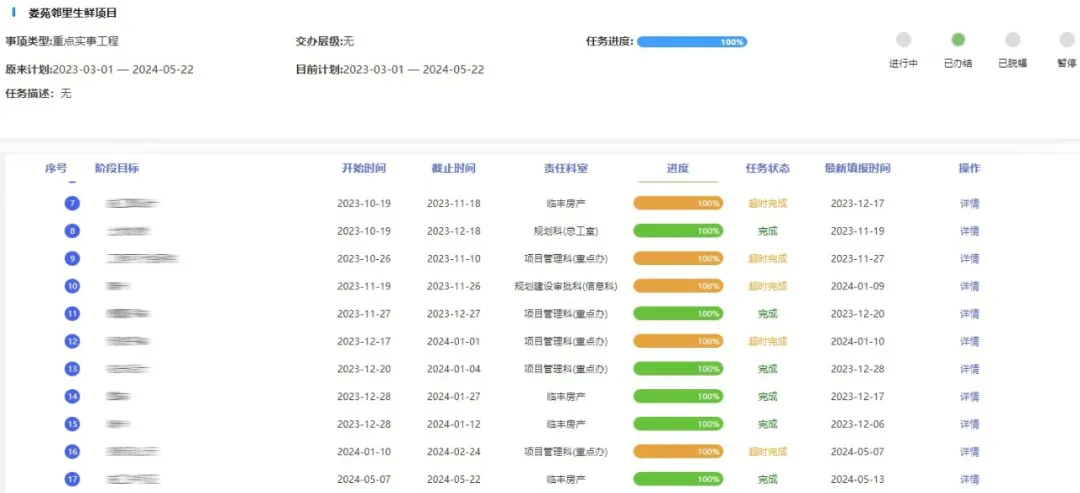Open 详情 for row 7

(969, 203)
